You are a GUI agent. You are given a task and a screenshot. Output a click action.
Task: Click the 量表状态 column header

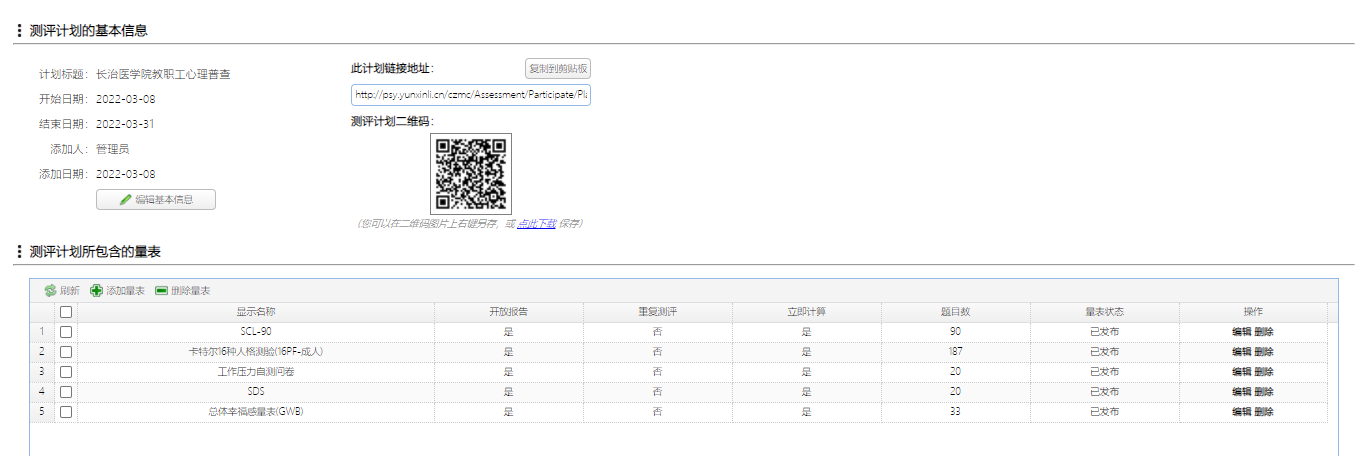click(1104, 312)
